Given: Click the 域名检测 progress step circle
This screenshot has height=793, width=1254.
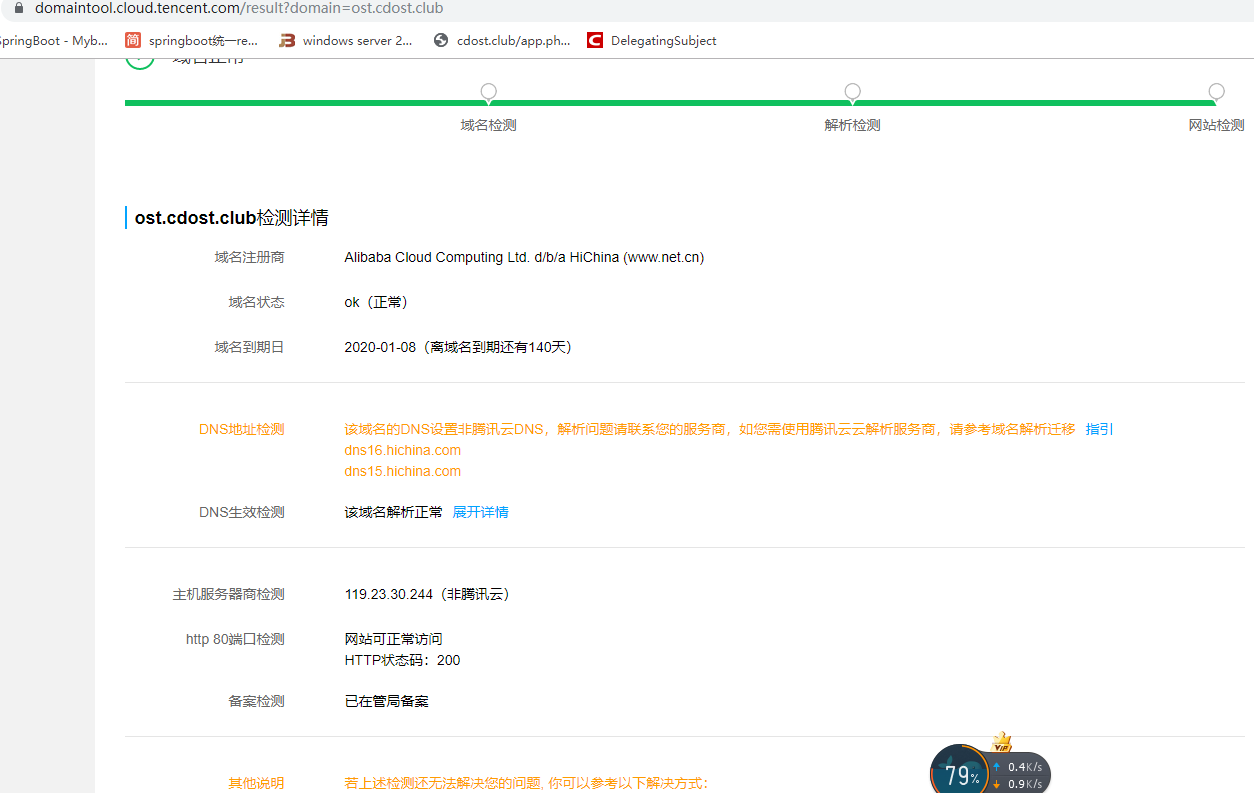Looking at the screenshot, I should pos(488,92).
